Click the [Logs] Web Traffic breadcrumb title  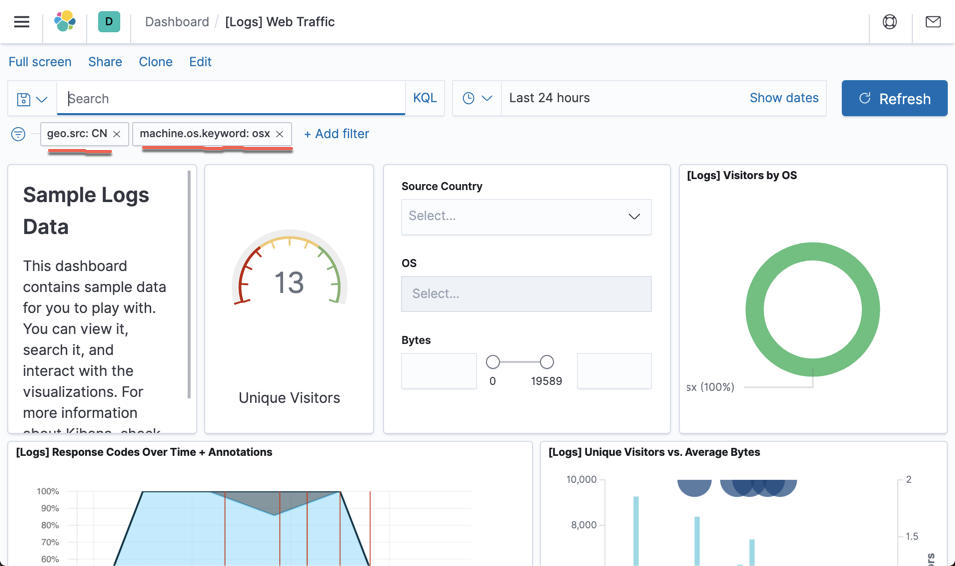click(x=280, y=22)
